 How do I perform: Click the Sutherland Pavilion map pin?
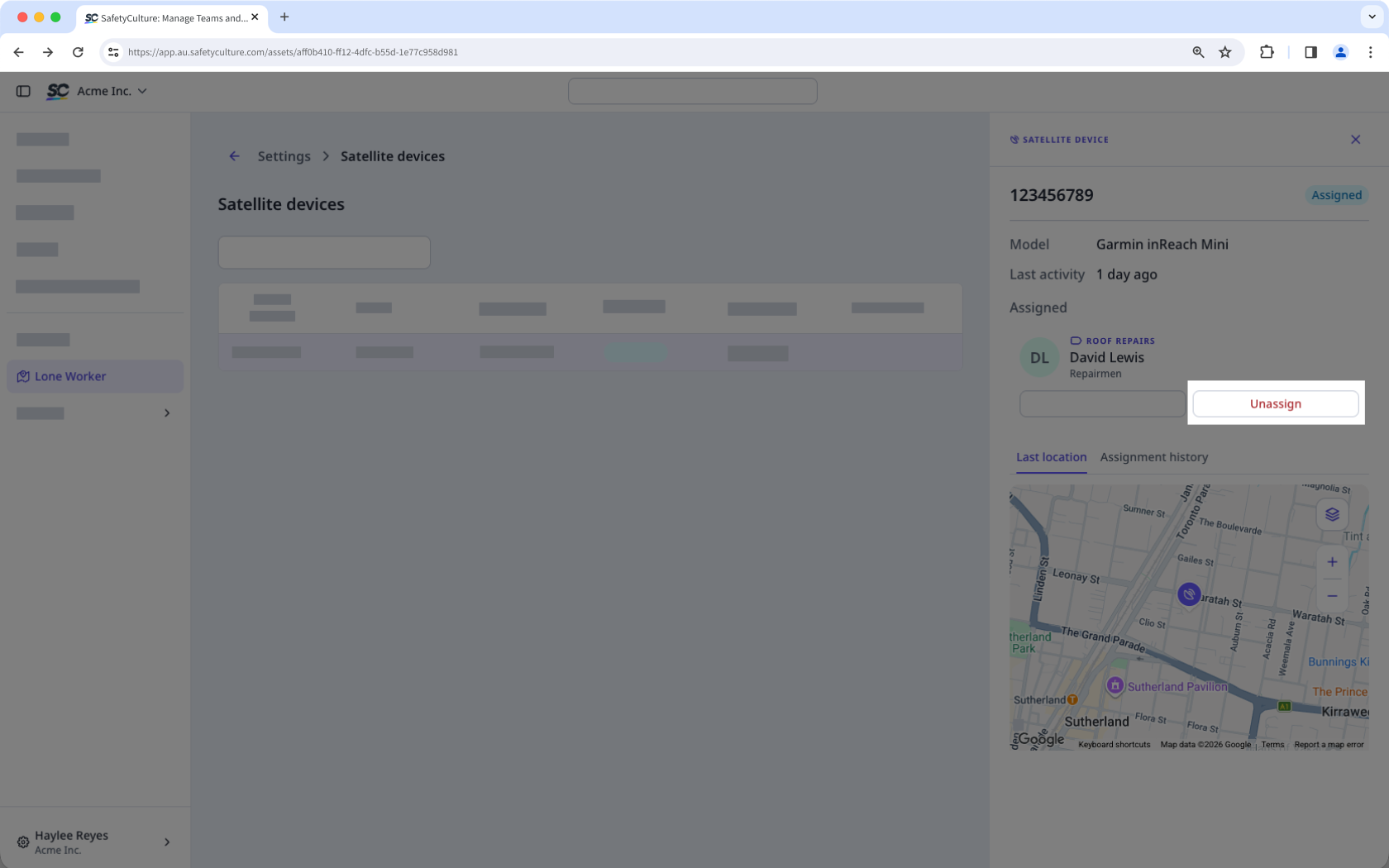point(1115,685)
